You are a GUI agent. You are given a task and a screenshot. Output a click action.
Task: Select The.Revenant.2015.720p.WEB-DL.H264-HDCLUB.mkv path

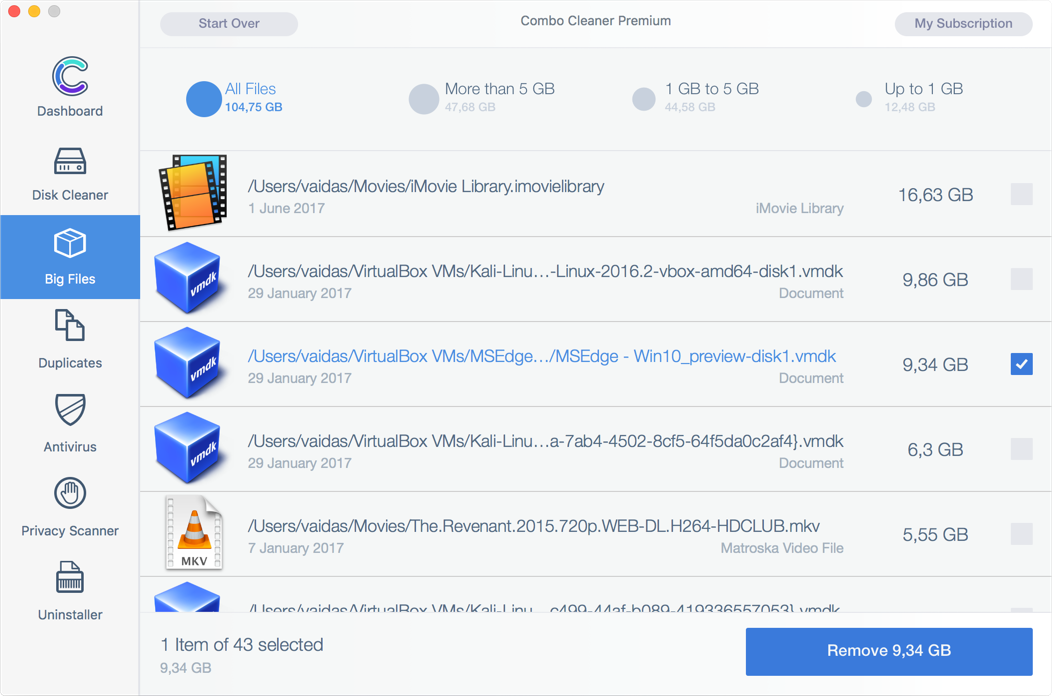(534, 526)
